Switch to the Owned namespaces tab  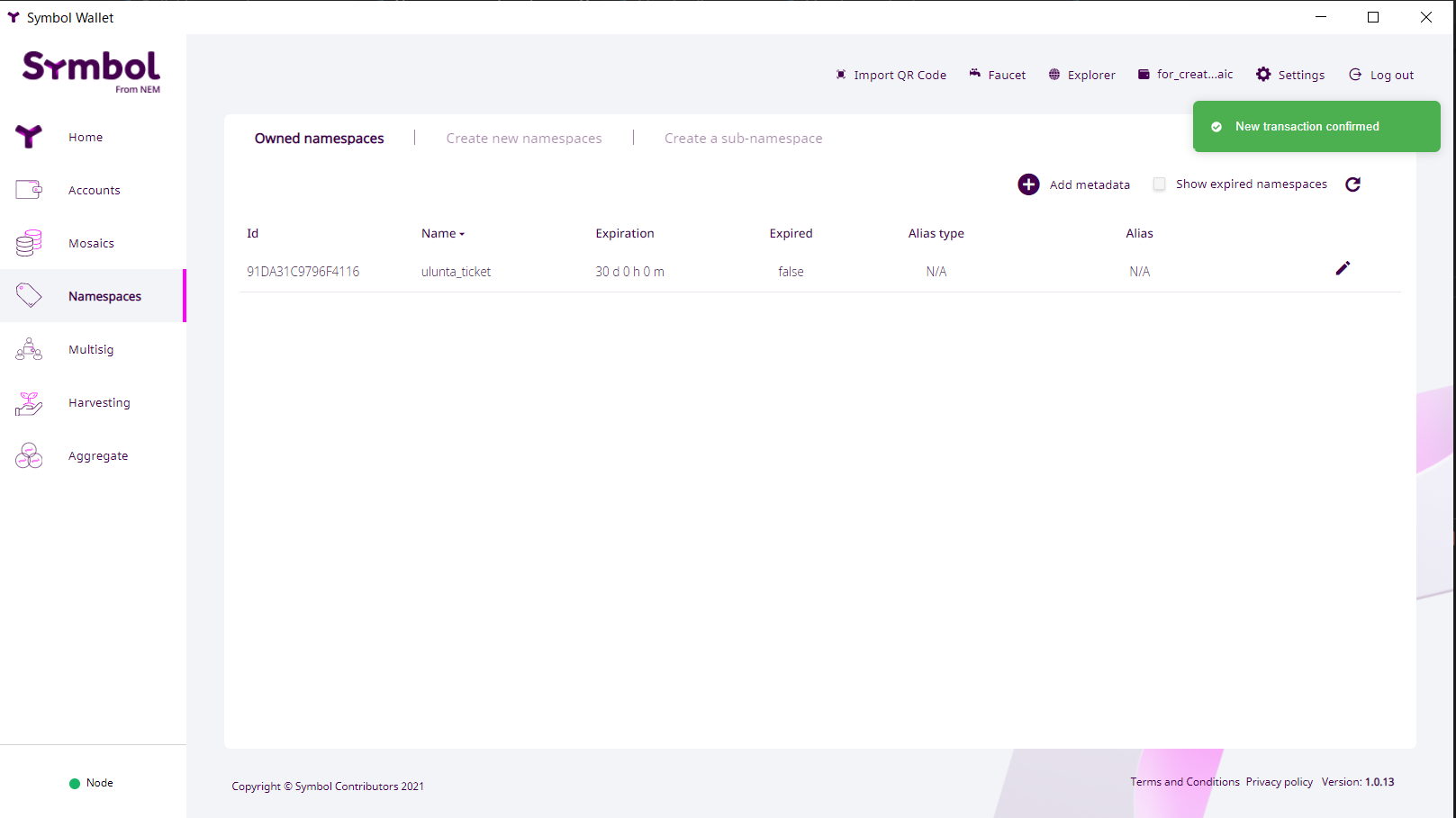point(319,139)
